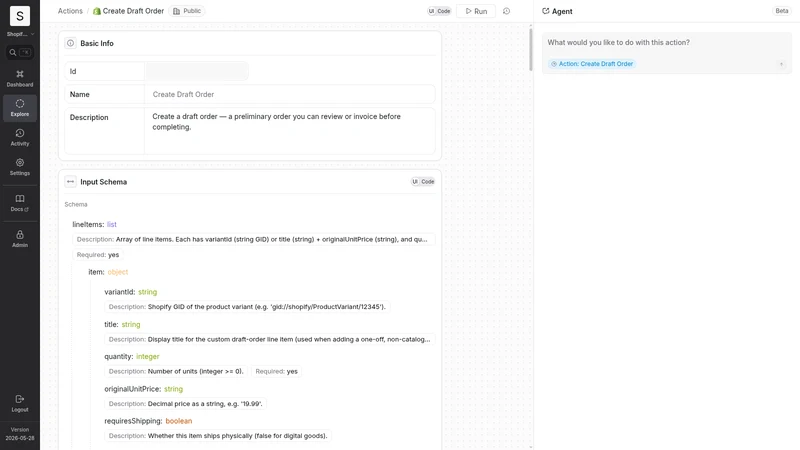This screenshot has width=800, height=450.
Task: Go to the Admin section
Action: [x=20, y=239]
